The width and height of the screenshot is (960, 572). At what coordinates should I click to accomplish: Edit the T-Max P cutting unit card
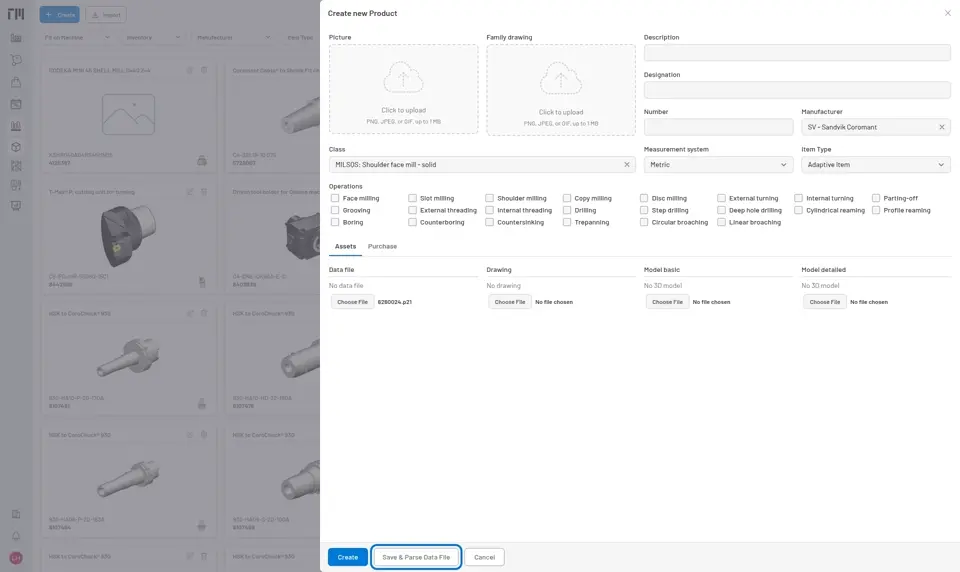[x=190, y=192]
